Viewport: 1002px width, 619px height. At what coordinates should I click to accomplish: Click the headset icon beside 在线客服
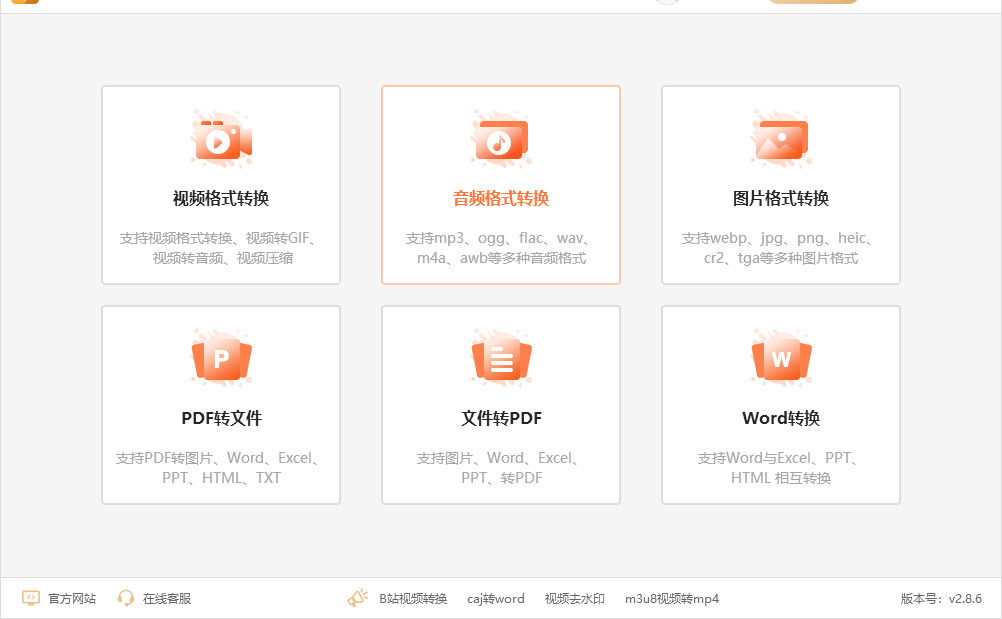(126, 598)
